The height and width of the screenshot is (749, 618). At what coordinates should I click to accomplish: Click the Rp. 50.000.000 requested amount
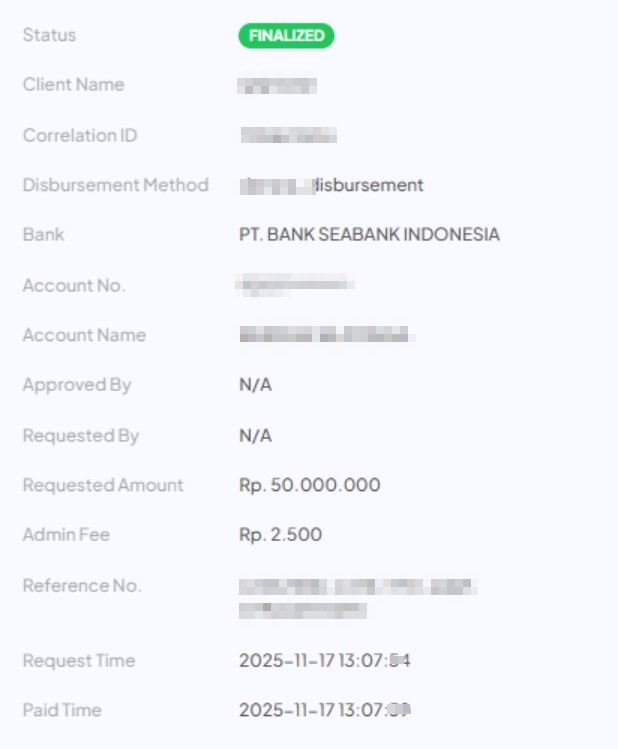[310, 485]
